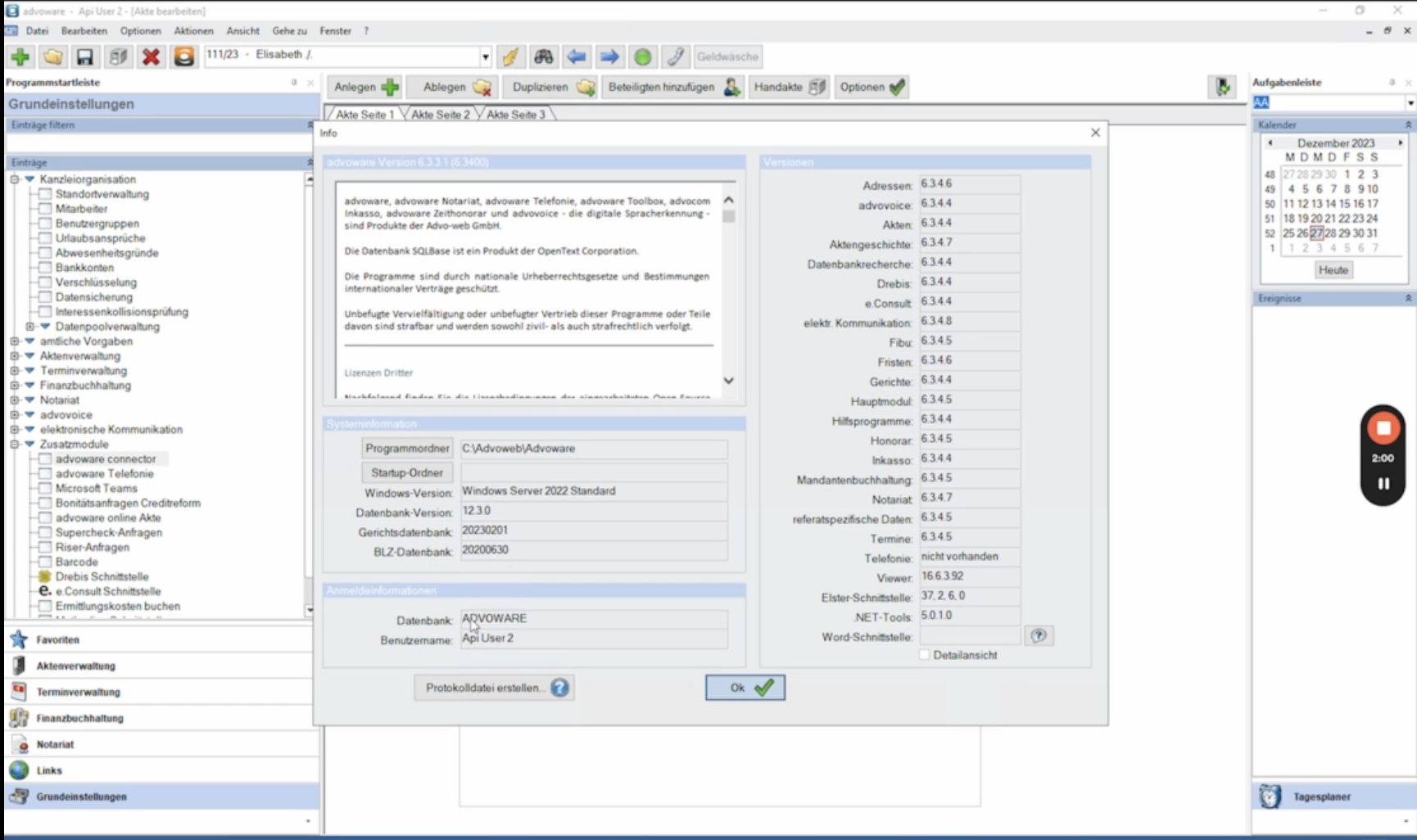Enable the Detailansicht checkbox

tap(925, 655)
